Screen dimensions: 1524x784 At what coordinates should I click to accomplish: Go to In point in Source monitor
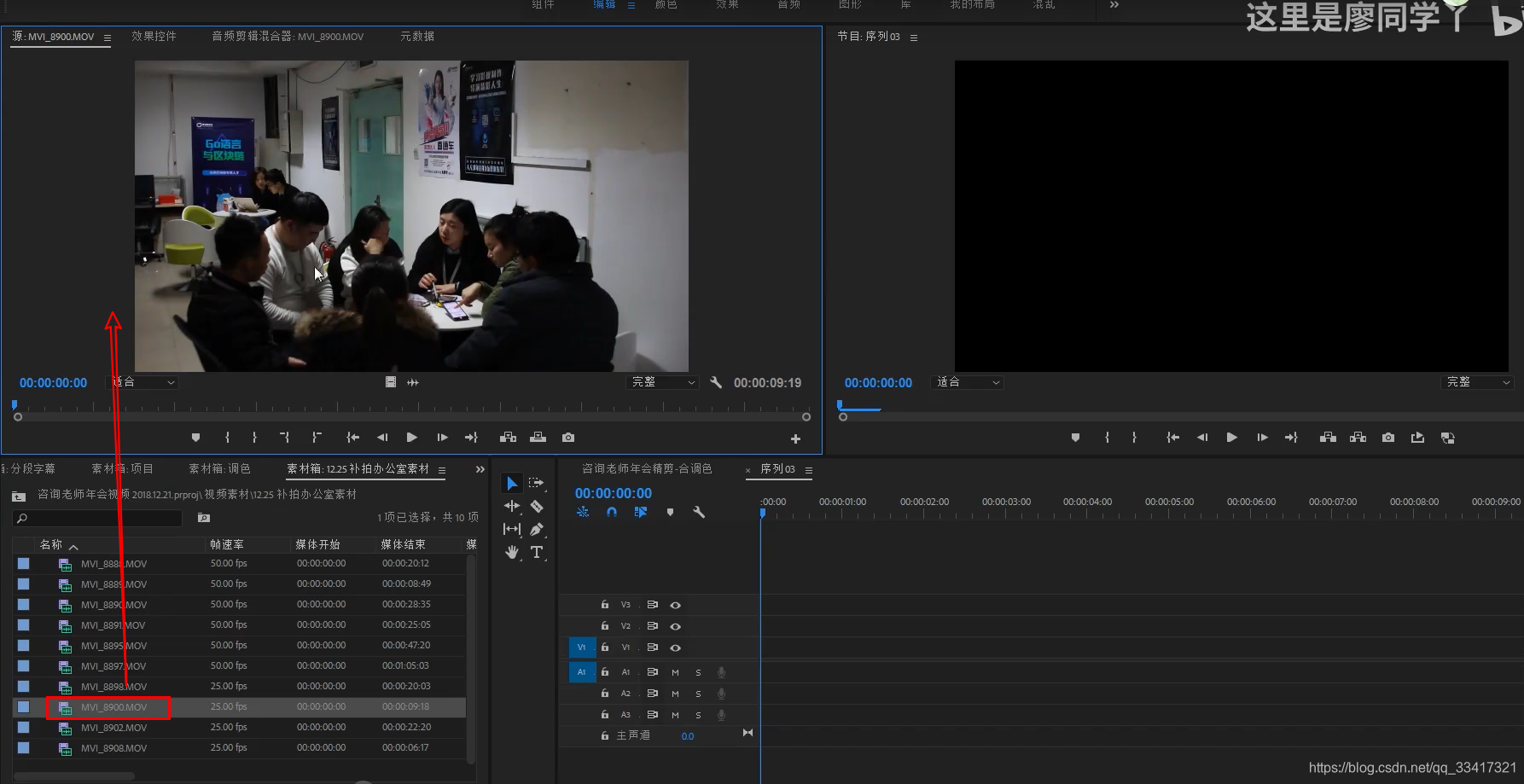(352, 438)
